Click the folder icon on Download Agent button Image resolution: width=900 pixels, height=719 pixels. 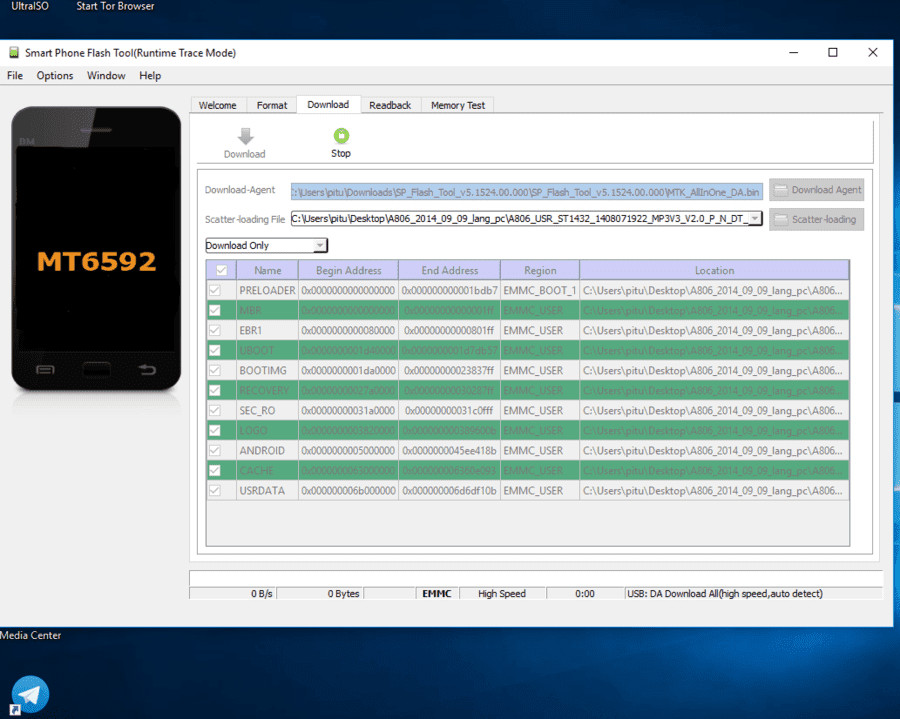(x=781, y=190)
